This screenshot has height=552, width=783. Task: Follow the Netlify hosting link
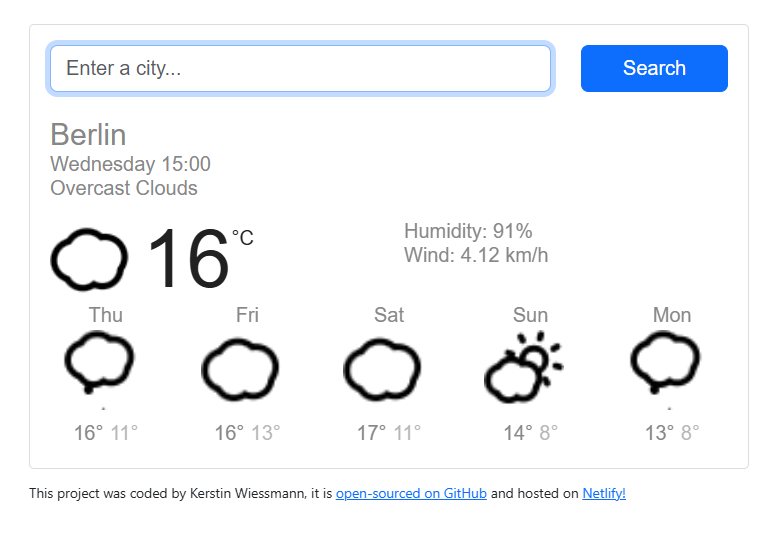604,493
